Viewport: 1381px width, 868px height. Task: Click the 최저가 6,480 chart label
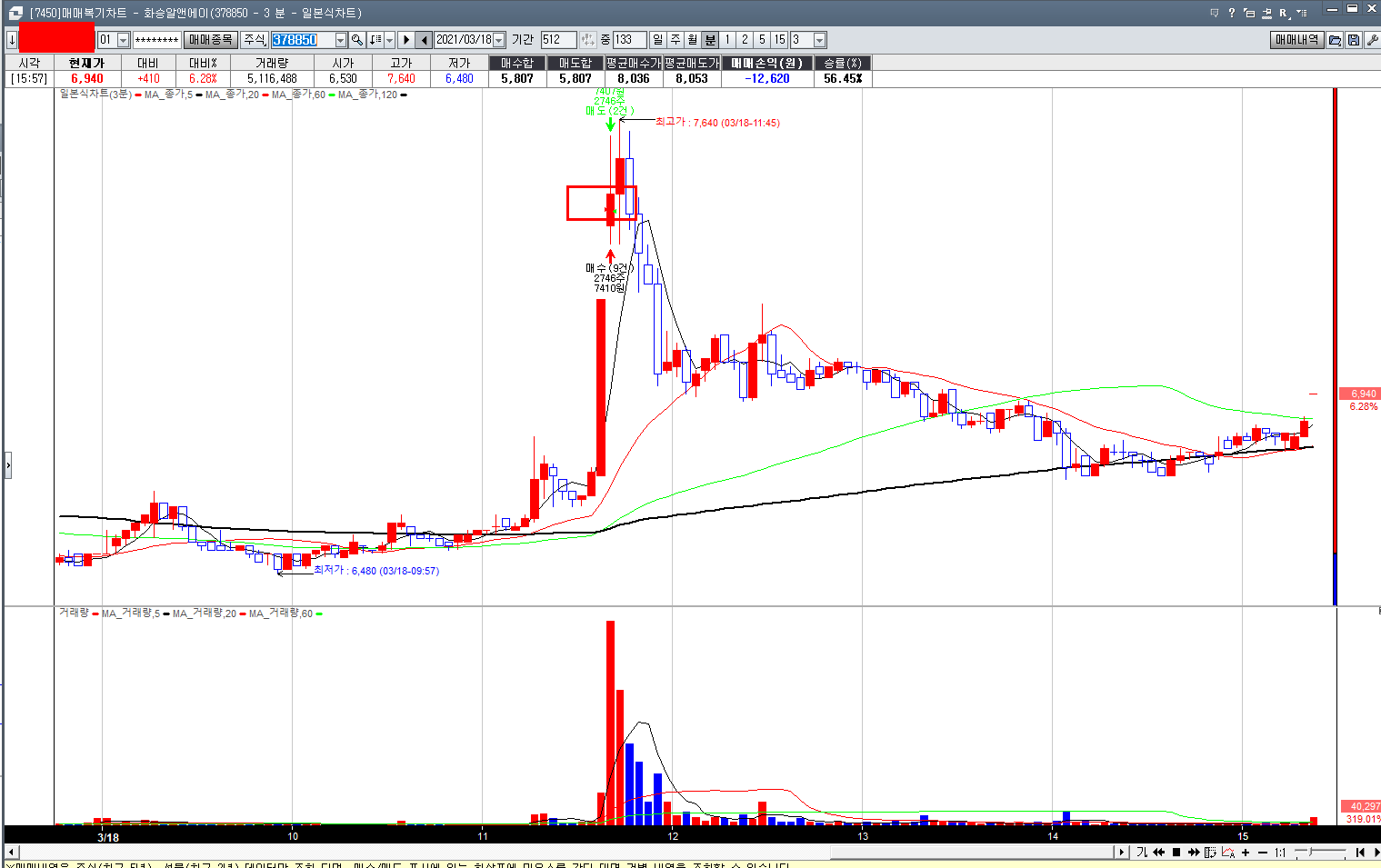pyautogui.click(x=376, y=570)
